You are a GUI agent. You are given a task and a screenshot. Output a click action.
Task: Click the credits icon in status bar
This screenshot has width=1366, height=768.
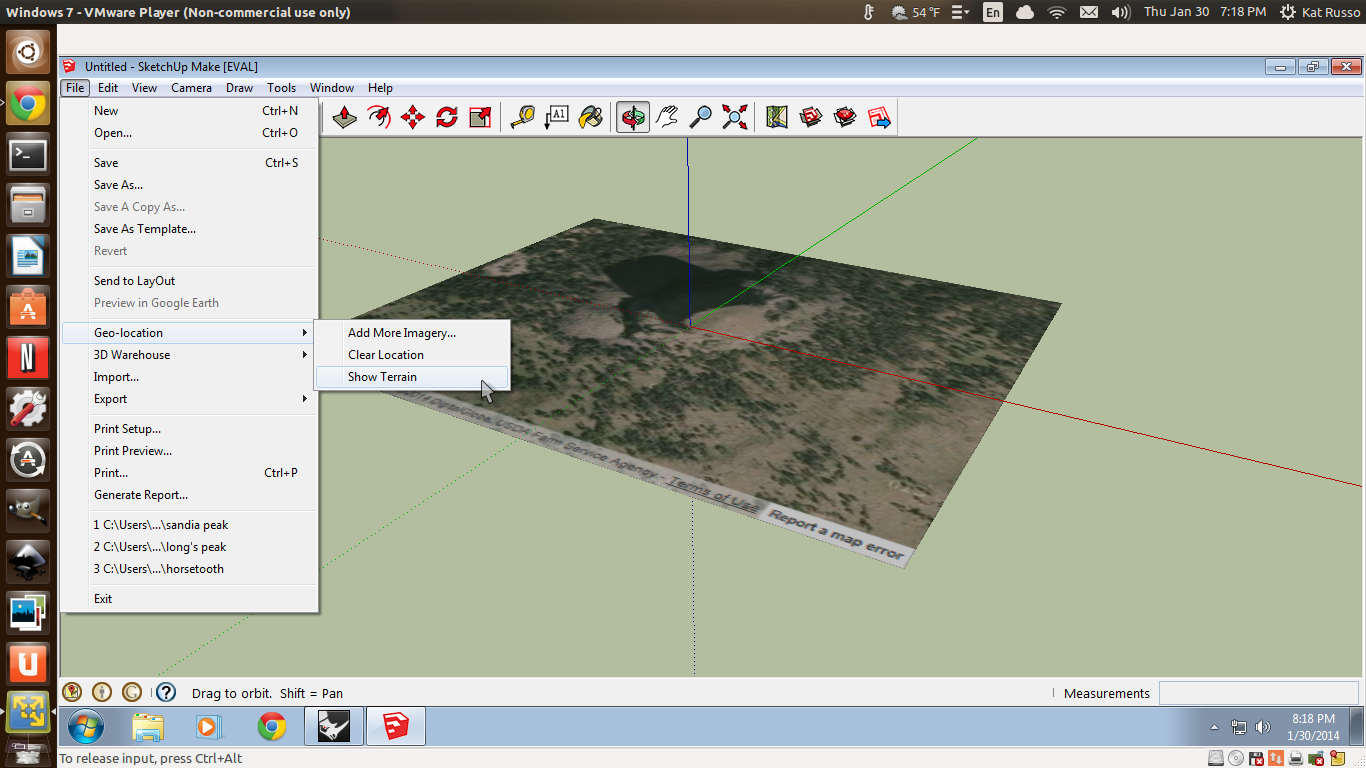[x=102, y=692]
